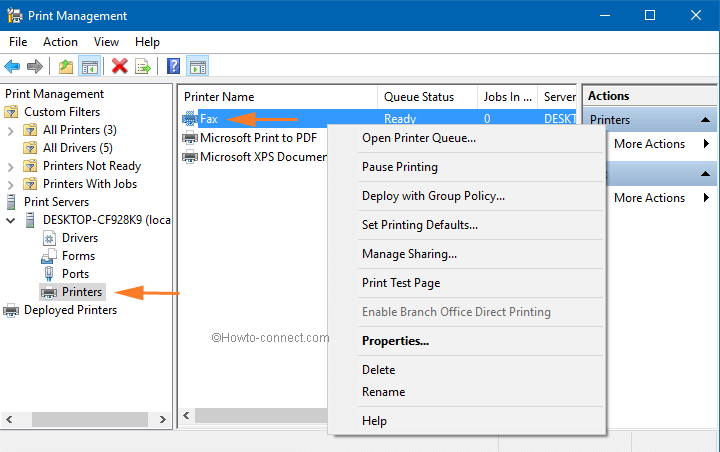
Task: Choose Rename from context menu
Action: coord(466,392)
